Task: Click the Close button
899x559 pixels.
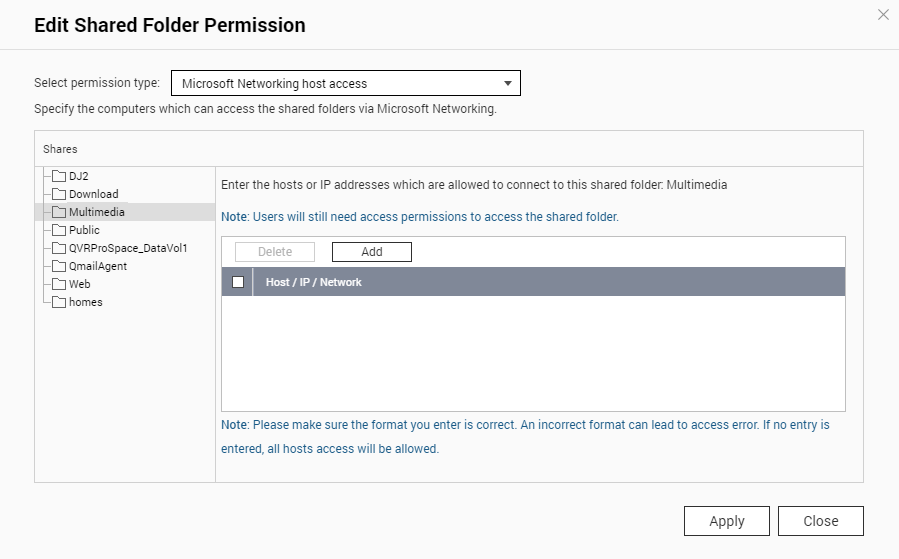Action: (820, 521)
